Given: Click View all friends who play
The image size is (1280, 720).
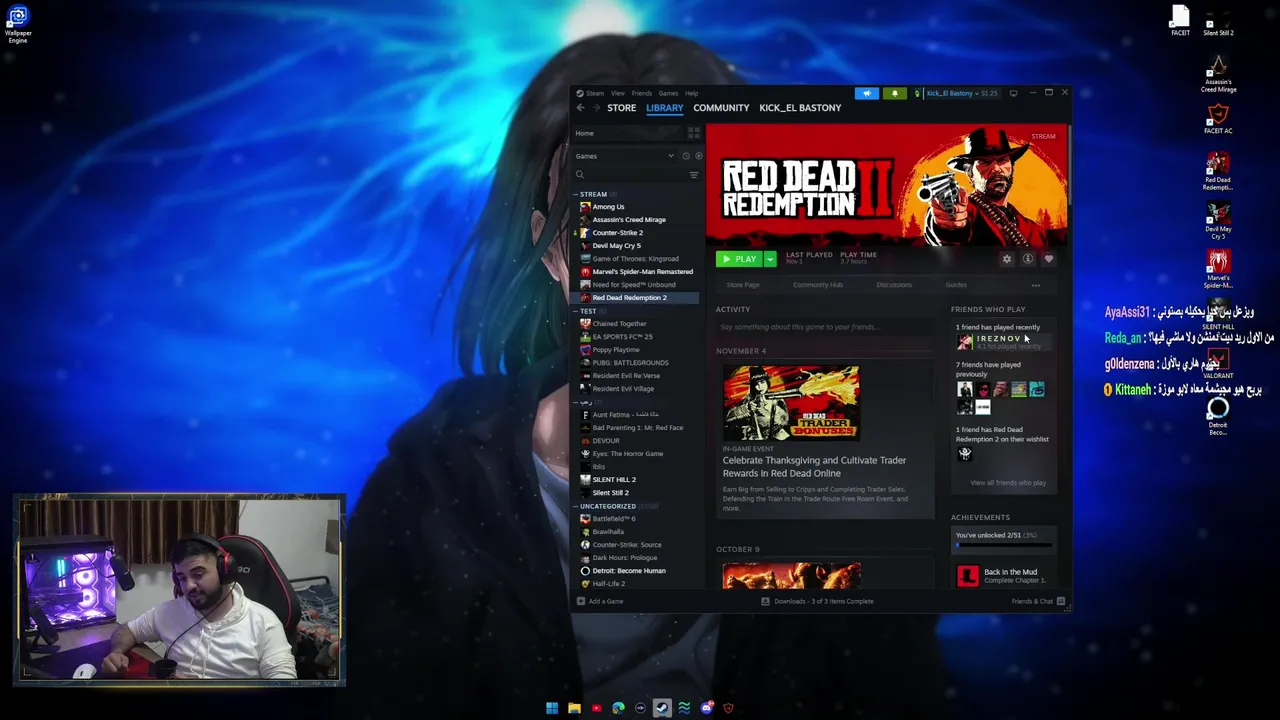Looking at the screenshot, I should pyautogui.click(x=1008, y=483).
